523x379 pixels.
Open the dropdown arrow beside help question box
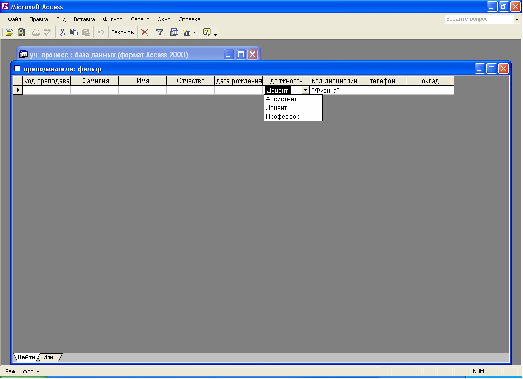coord(517,20)
